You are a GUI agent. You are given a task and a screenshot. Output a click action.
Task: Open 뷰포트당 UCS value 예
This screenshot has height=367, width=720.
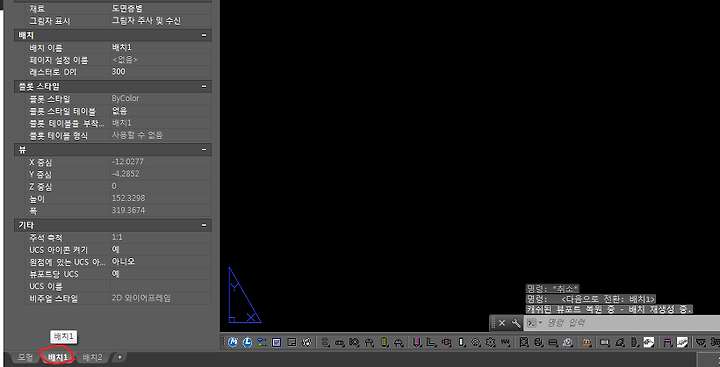pos(160,274)
